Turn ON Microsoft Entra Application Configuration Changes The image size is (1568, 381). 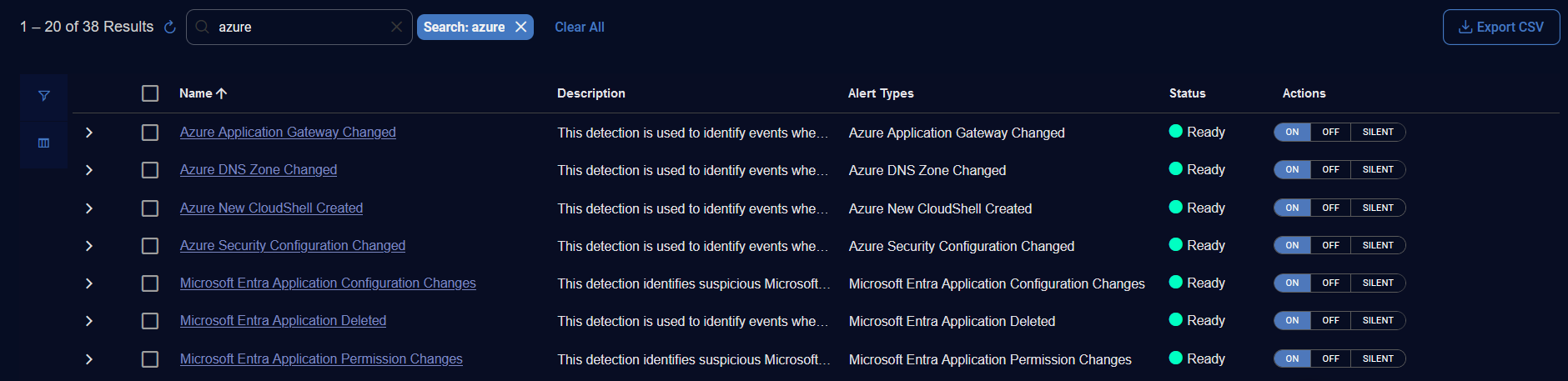(1292, 283)
